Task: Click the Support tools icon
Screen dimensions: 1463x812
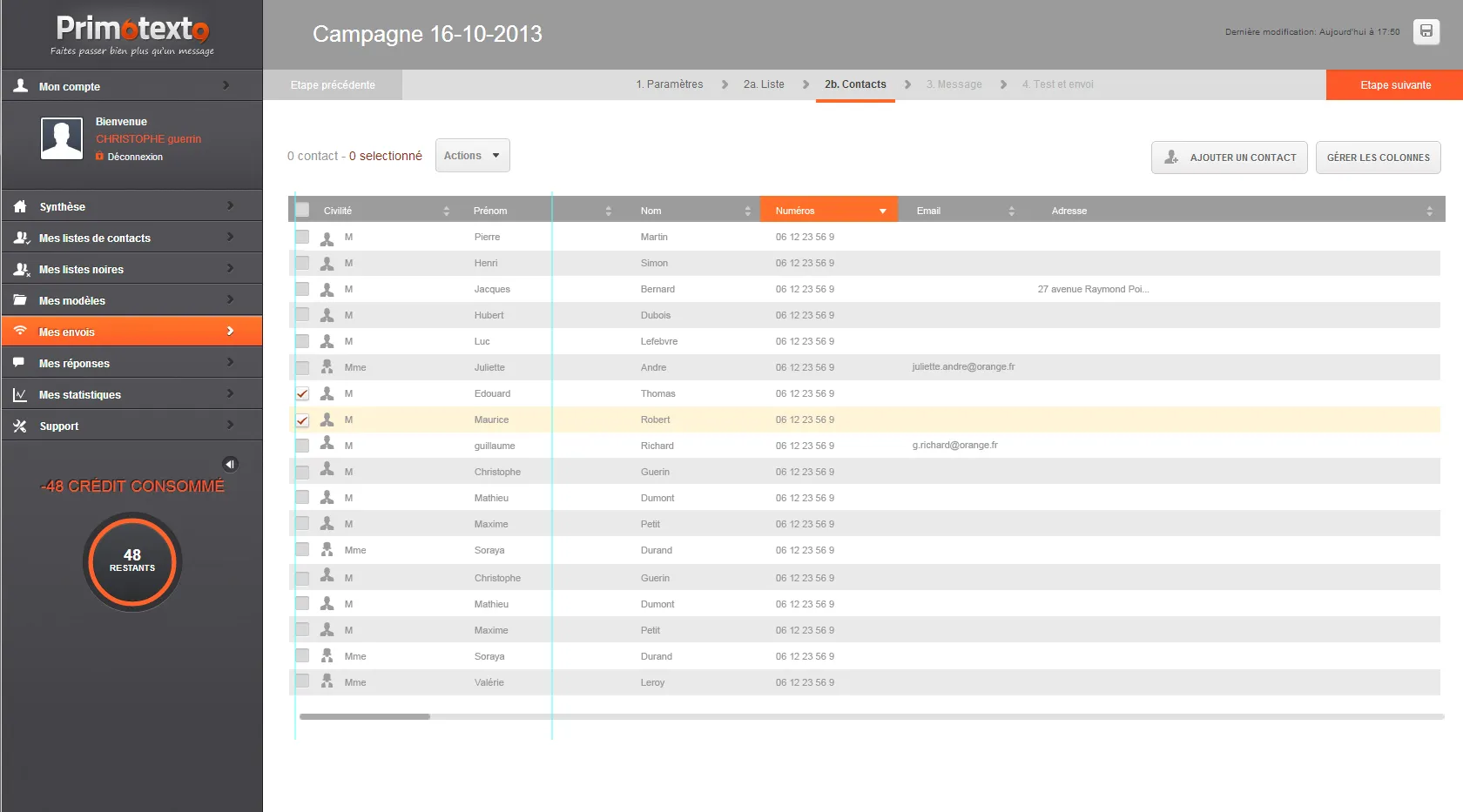Action: pyautogui.click(x=20, y=426)
